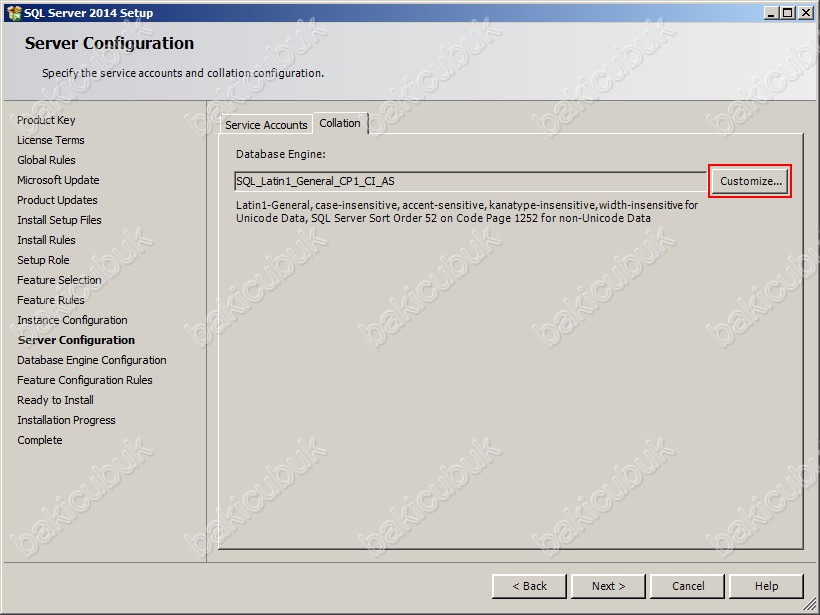Maximize the SQL Server 2014 Setup window

[x=788, y=13]
